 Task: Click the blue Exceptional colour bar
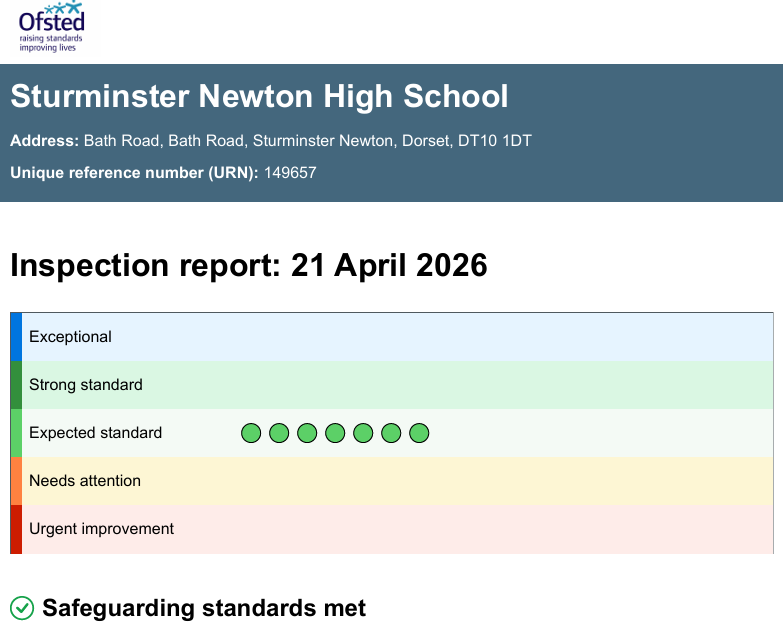click(x=16, y=337)
